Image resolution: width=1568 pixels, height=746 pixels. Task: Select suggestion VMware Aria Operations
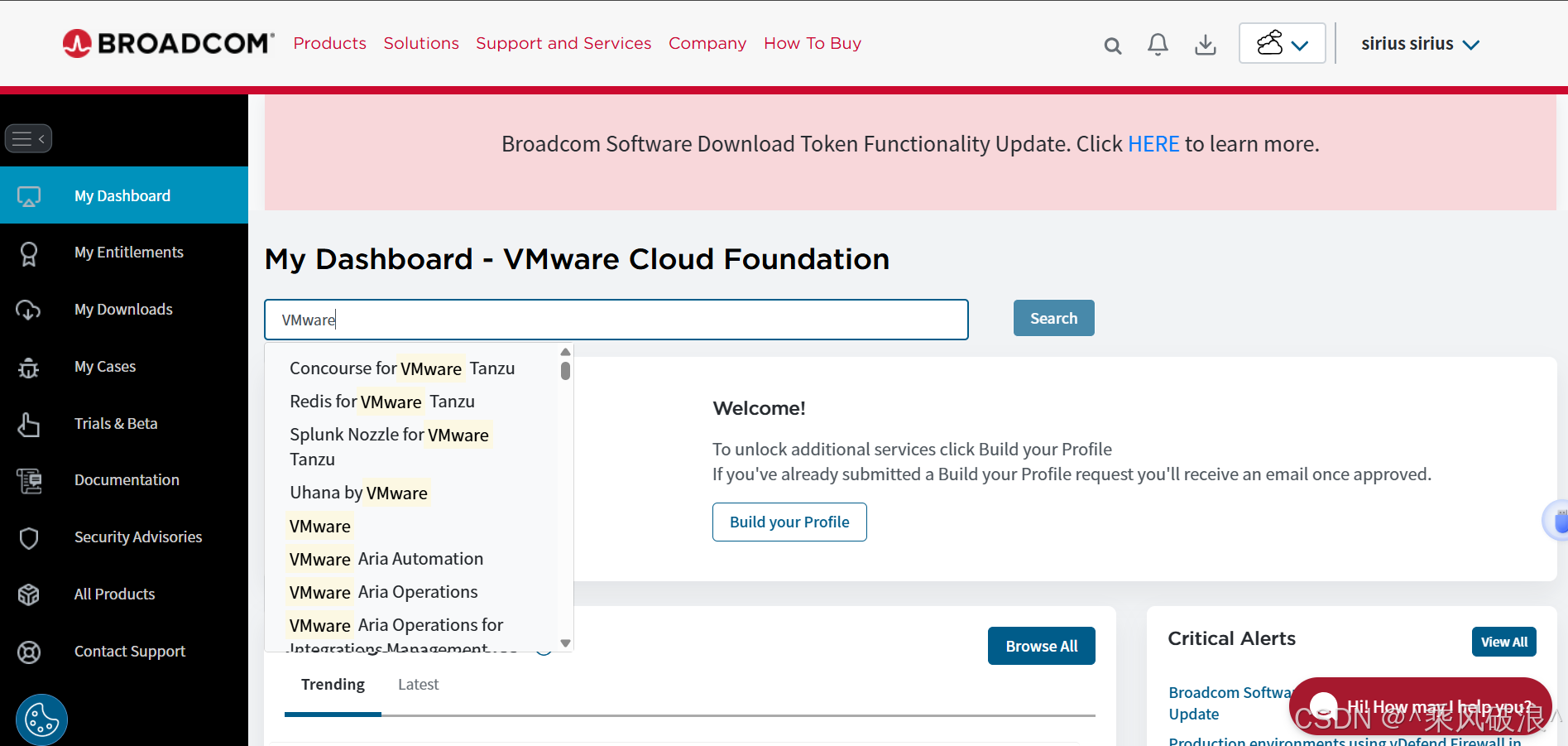383,592
